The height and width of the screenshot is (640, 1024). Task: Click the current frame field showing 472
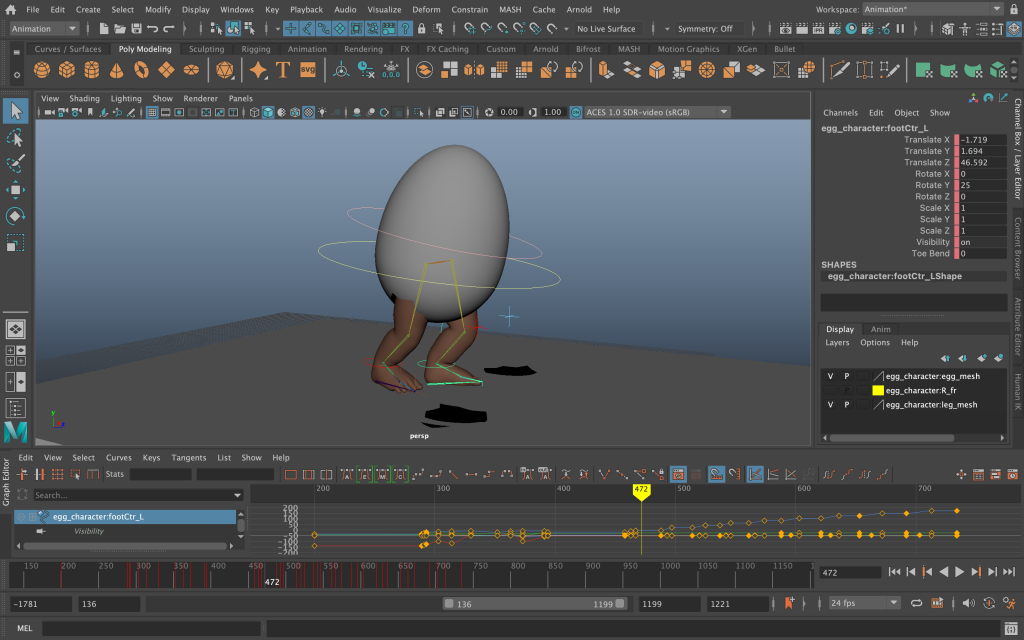coord(850,573)
